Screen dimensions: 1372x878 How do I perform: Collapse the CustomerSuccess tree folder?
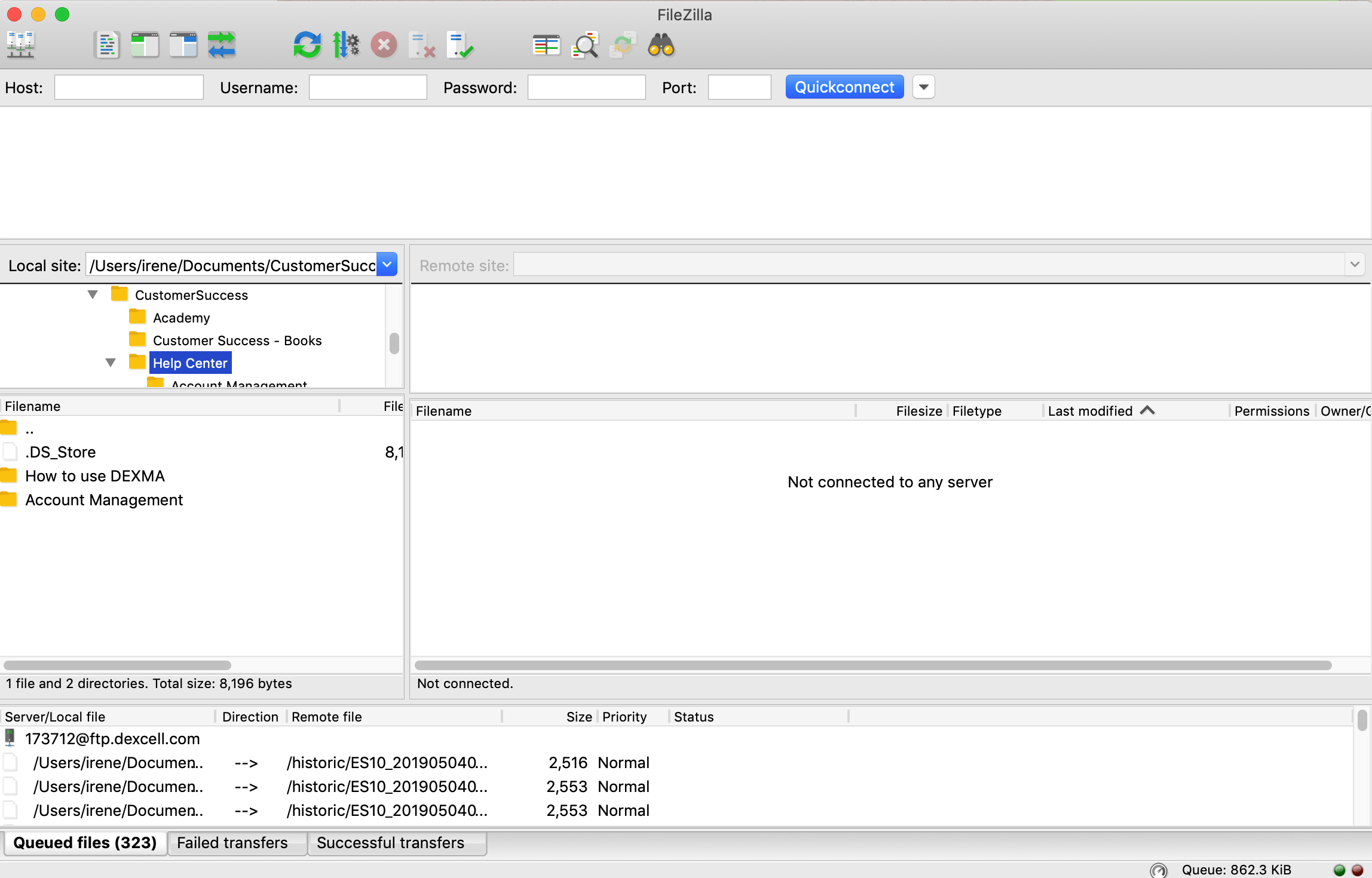[93, 294]
